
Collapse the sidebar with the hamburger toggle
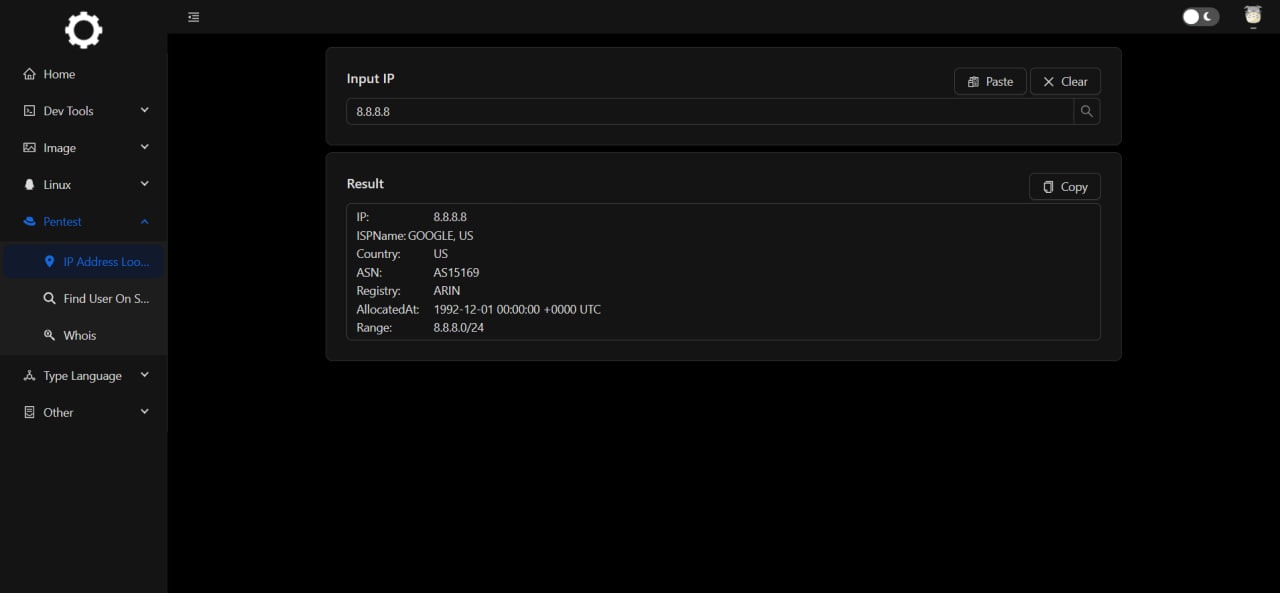[193, 17]
